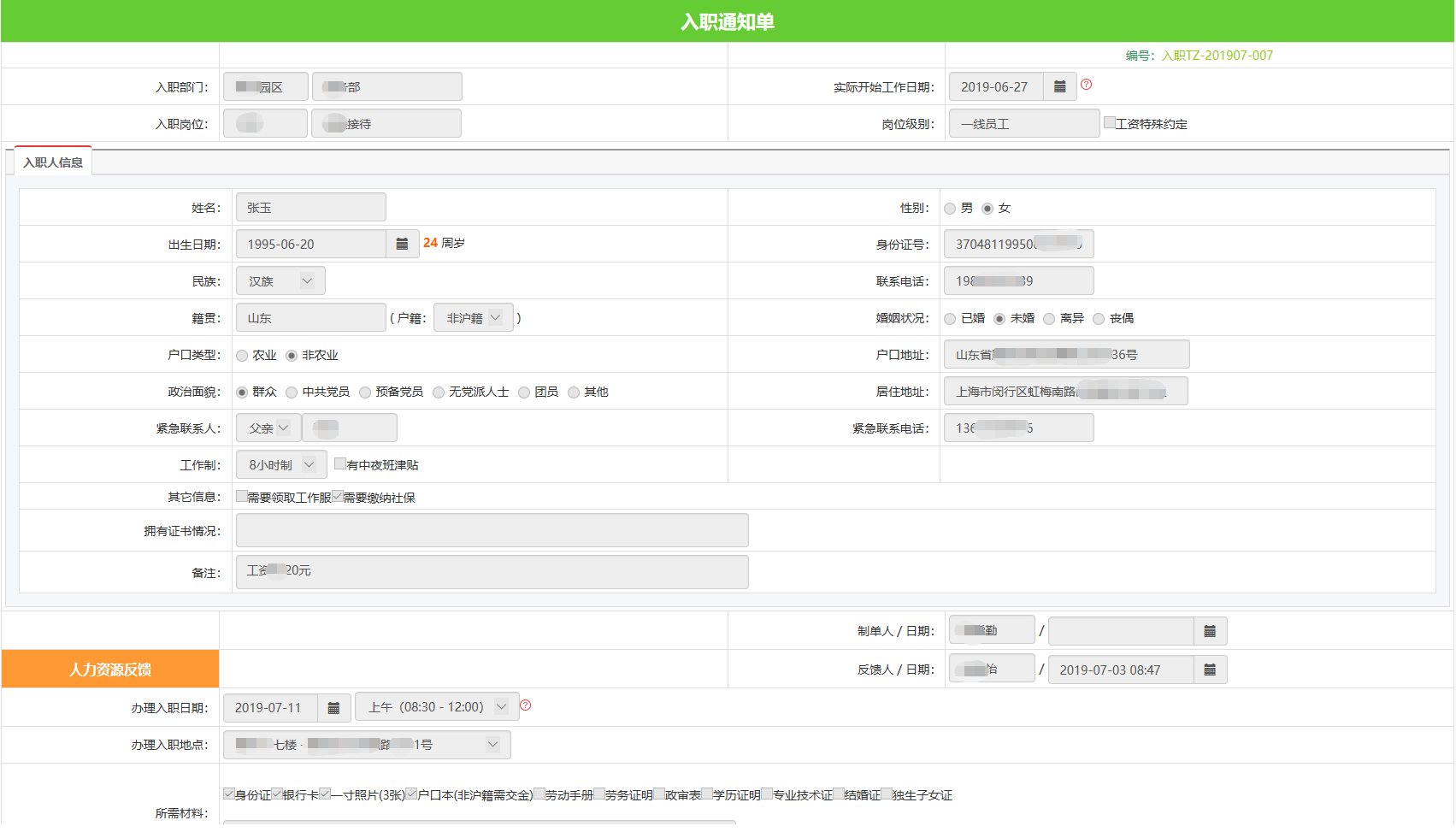Click the 拥有证书情况 text field
The image size is (1456, 832).
point(492,531)
